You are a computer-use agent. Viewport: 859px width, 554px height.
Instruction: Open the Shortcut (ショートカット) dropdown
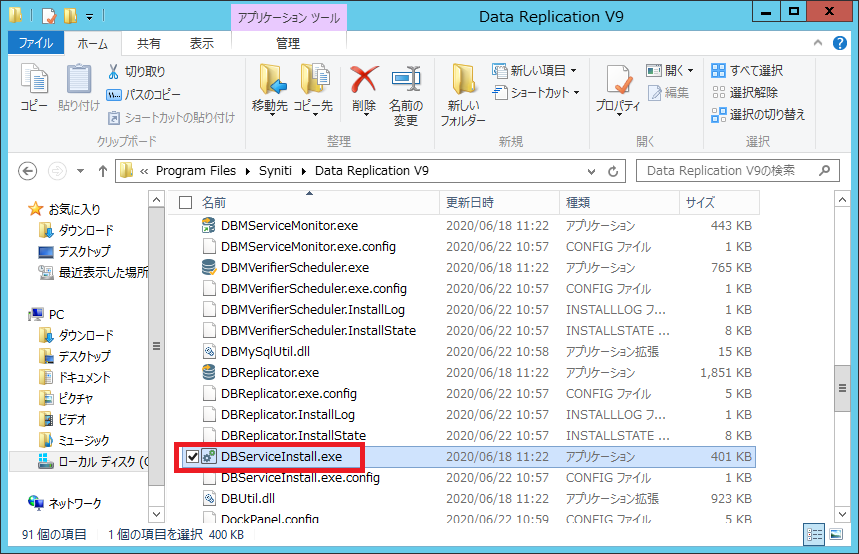coord(576,93)
